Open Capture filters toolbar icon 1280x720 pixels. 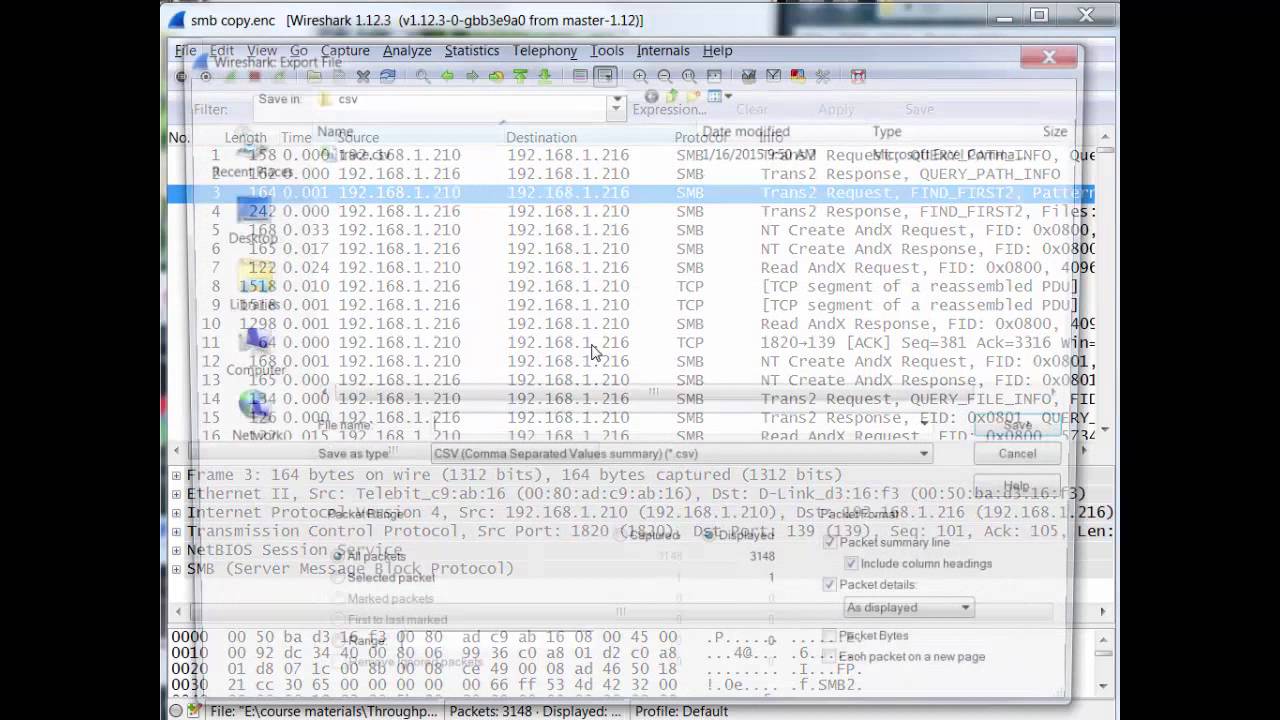748,76
